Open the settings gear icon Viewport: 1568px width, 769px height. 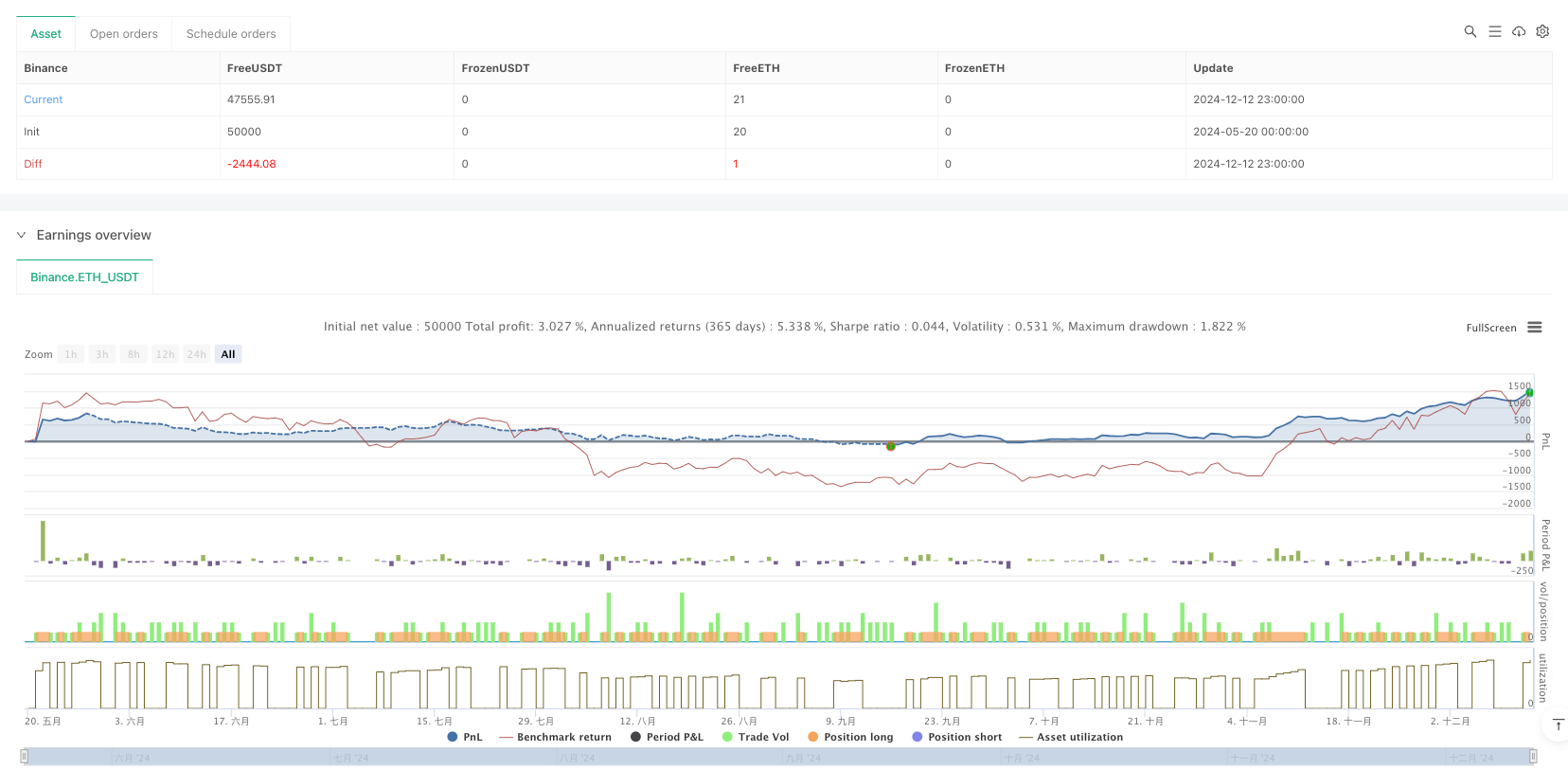[1542, 31]
